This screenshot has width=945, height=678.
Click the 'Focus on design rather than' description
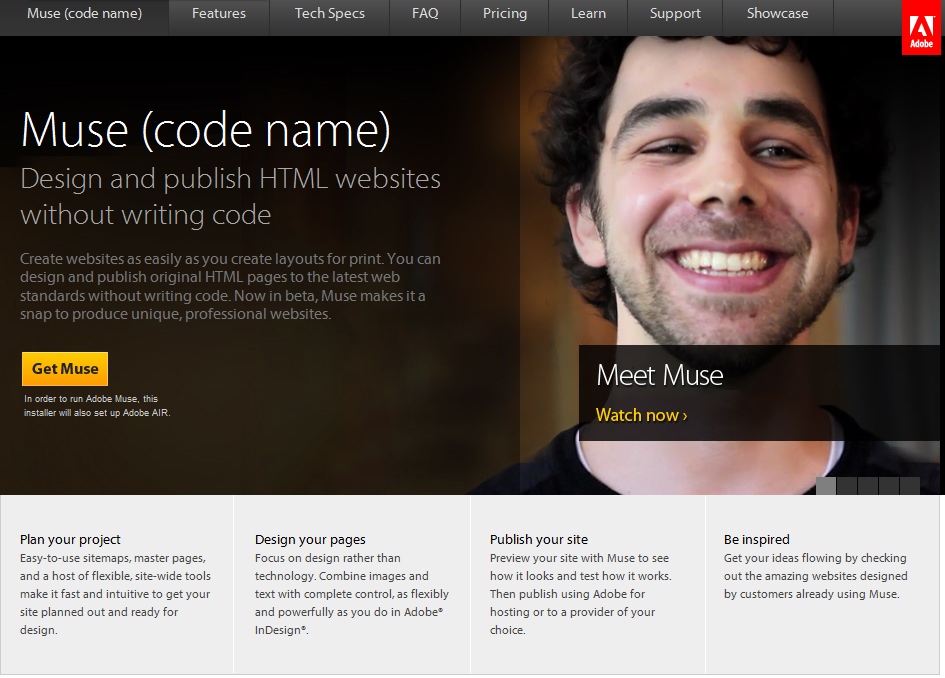tap(352, 594)
